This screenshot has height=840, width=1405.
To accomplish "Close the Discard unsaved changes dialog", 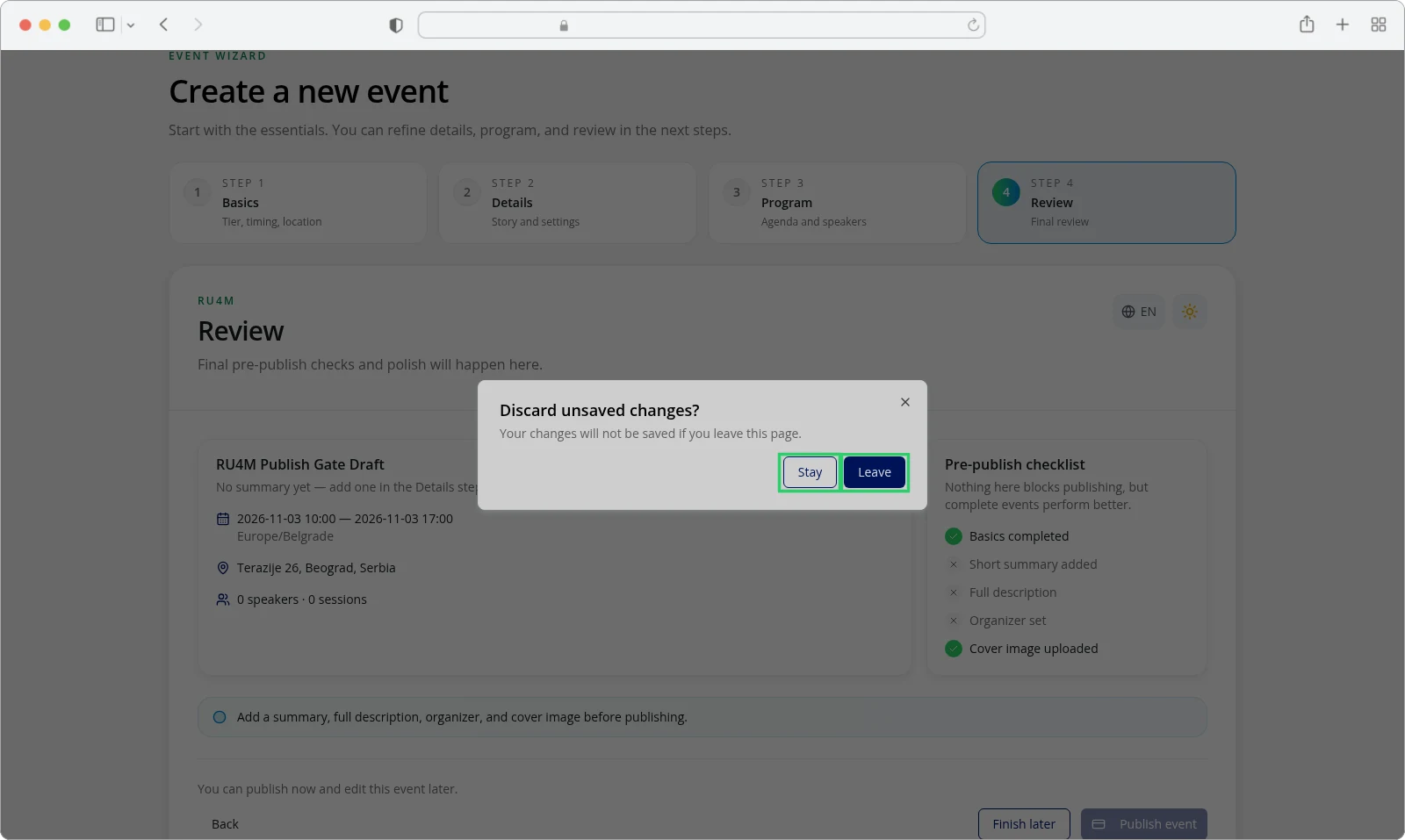I will [905, 402].
